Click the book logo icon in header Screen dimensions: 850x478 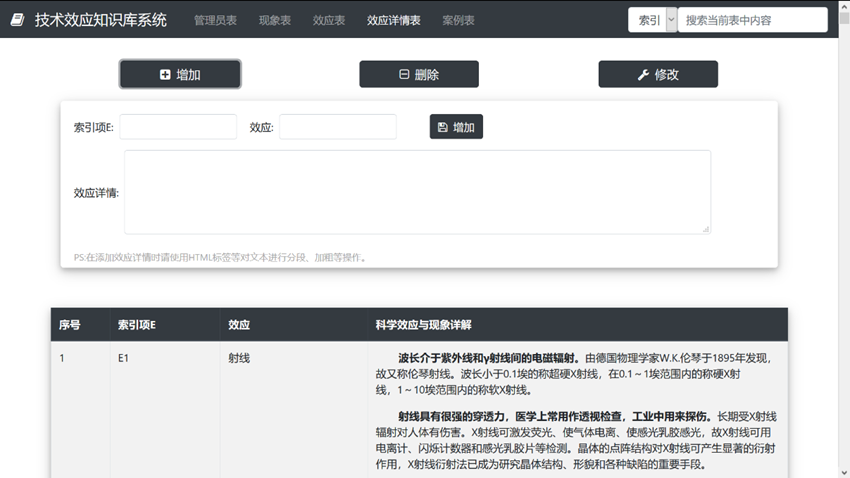click(x=17, y=20)
